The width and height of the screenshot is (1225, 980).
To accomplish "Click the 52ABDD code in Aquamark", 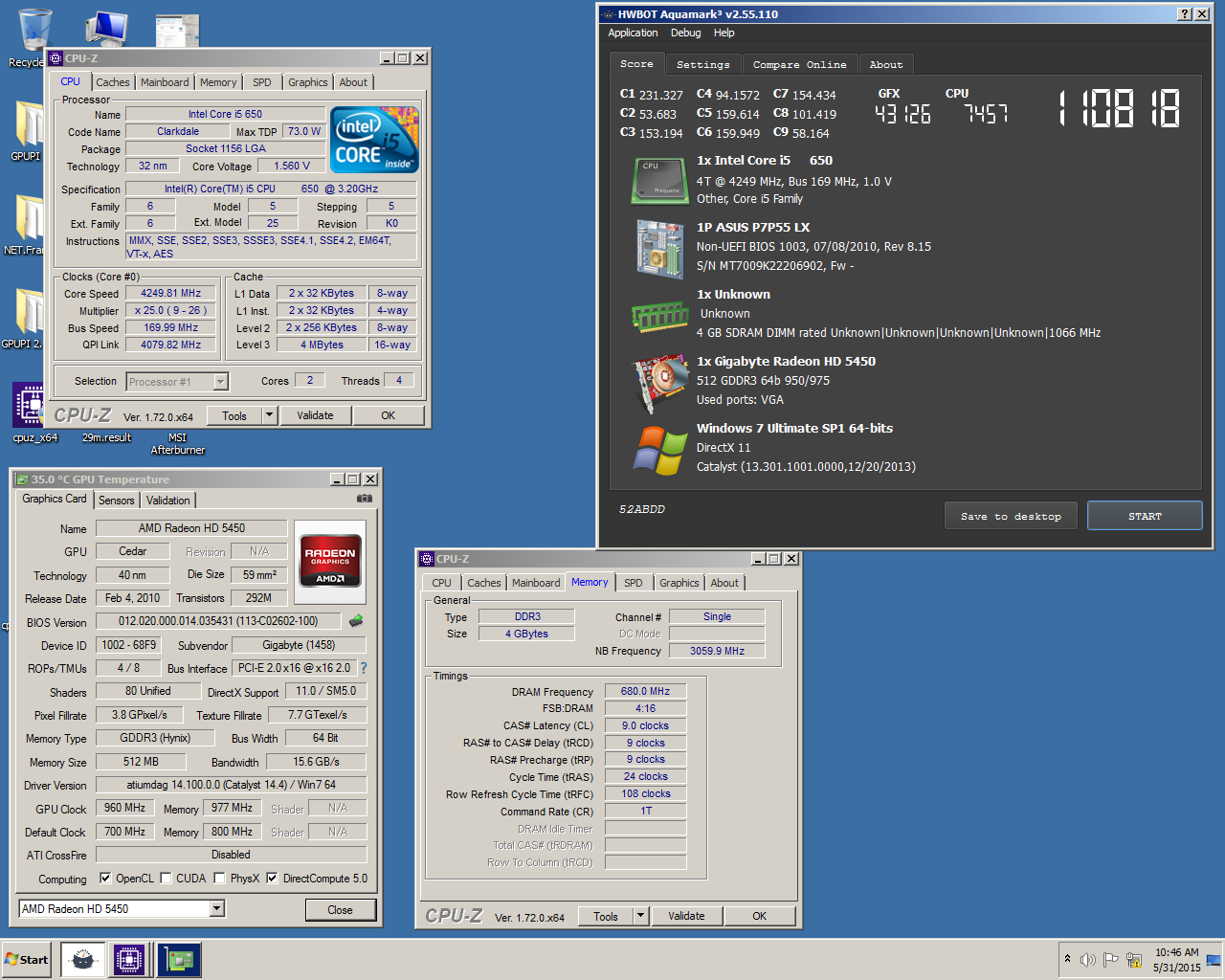I will point(642,509).
